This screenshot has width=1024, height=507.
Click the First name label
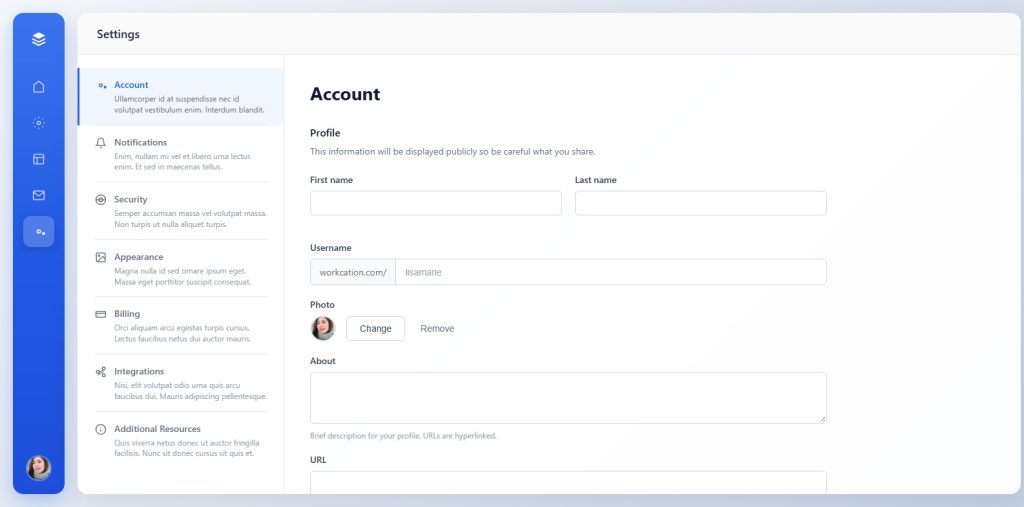click(x=331, y=180)
